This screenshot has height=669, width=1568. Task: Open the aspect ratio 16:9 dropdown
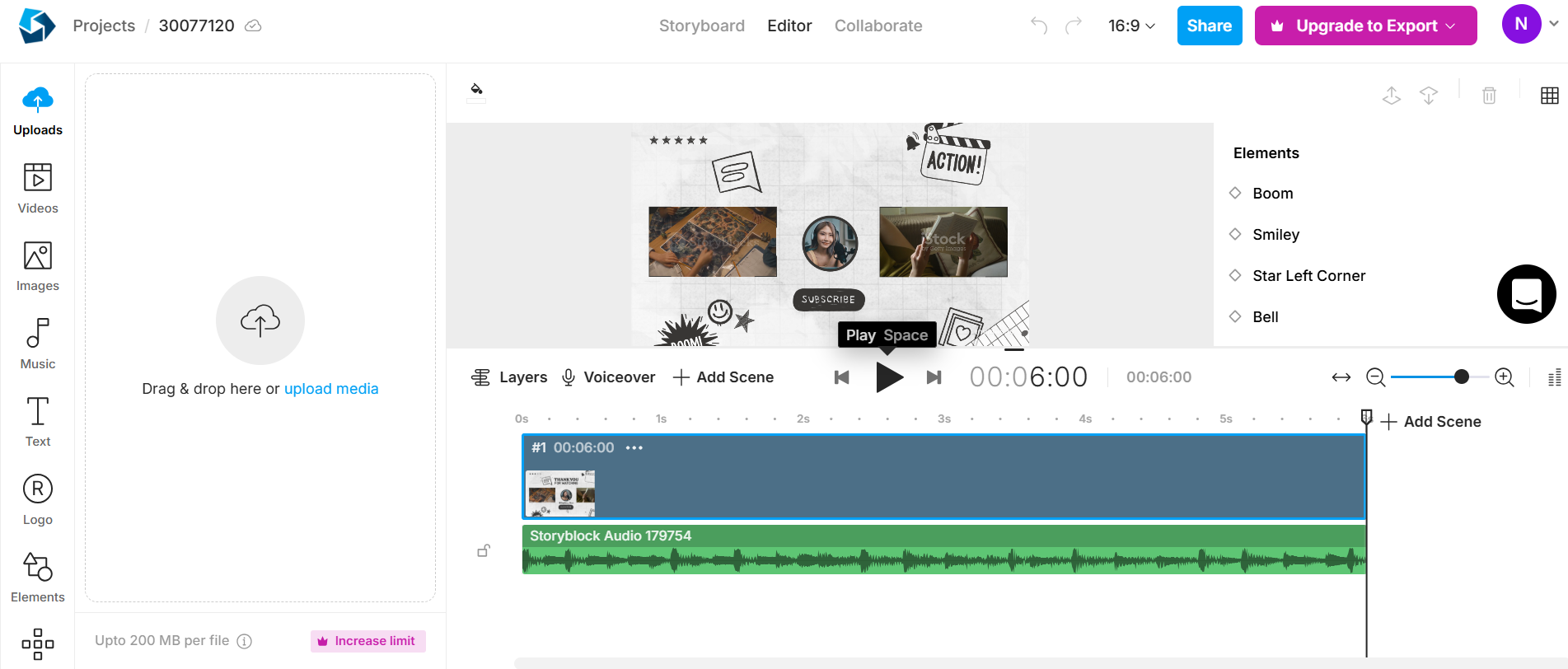tap(1131, 26)
